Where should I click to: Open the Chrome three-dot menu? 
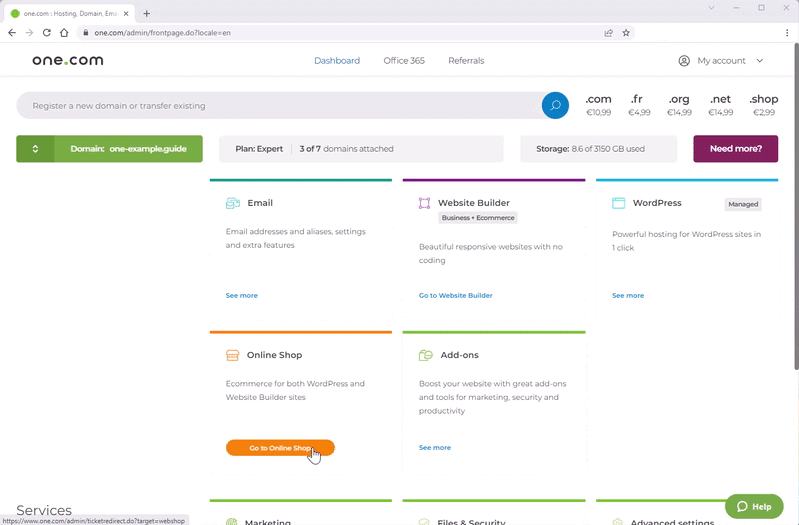[x=787, y=33]
